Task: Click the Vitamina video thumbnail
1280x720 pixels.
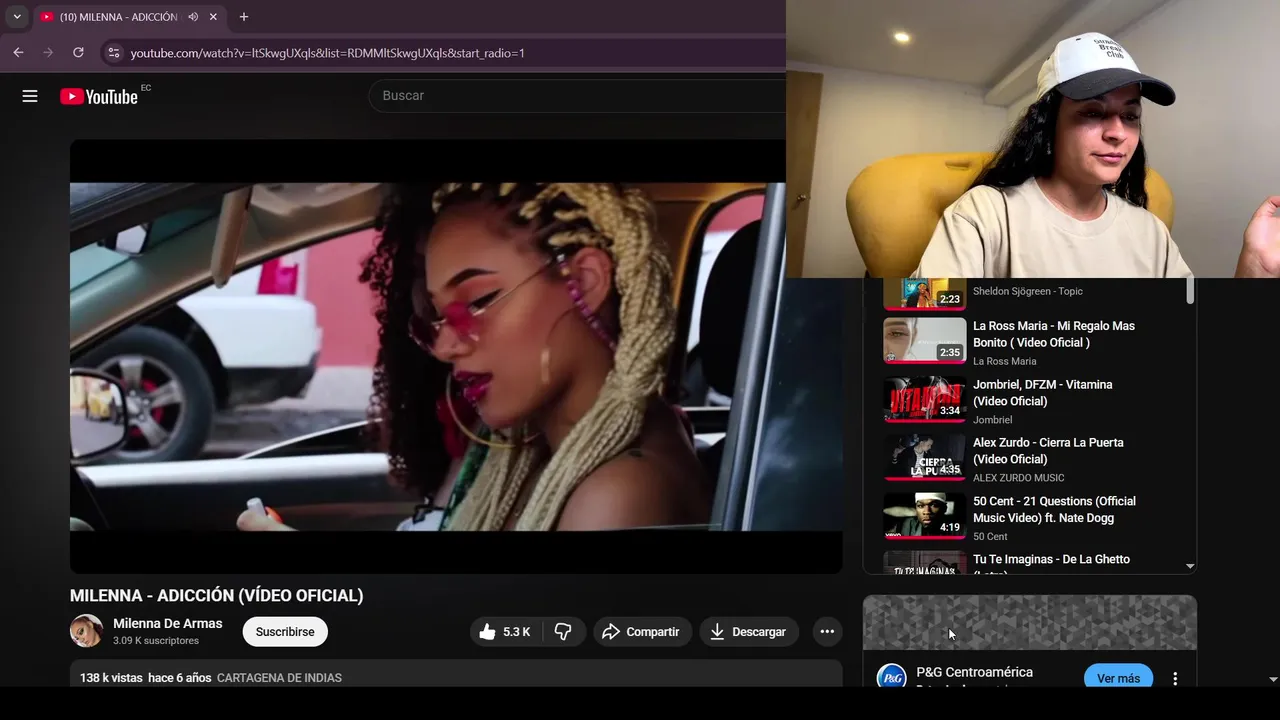Action: pos(924,399)
